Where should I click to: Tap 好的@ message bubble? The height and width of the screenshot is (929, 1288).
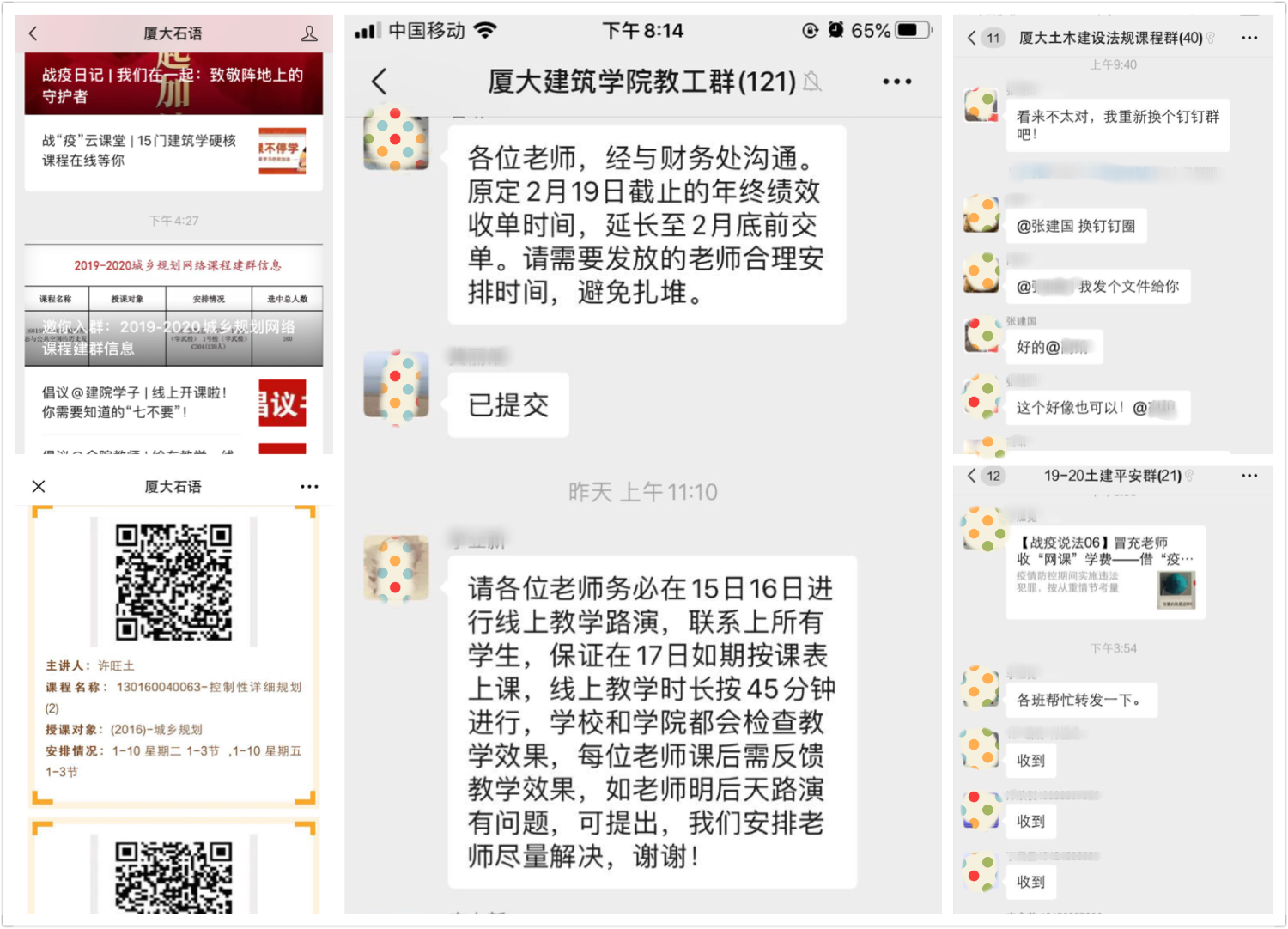1054,347
